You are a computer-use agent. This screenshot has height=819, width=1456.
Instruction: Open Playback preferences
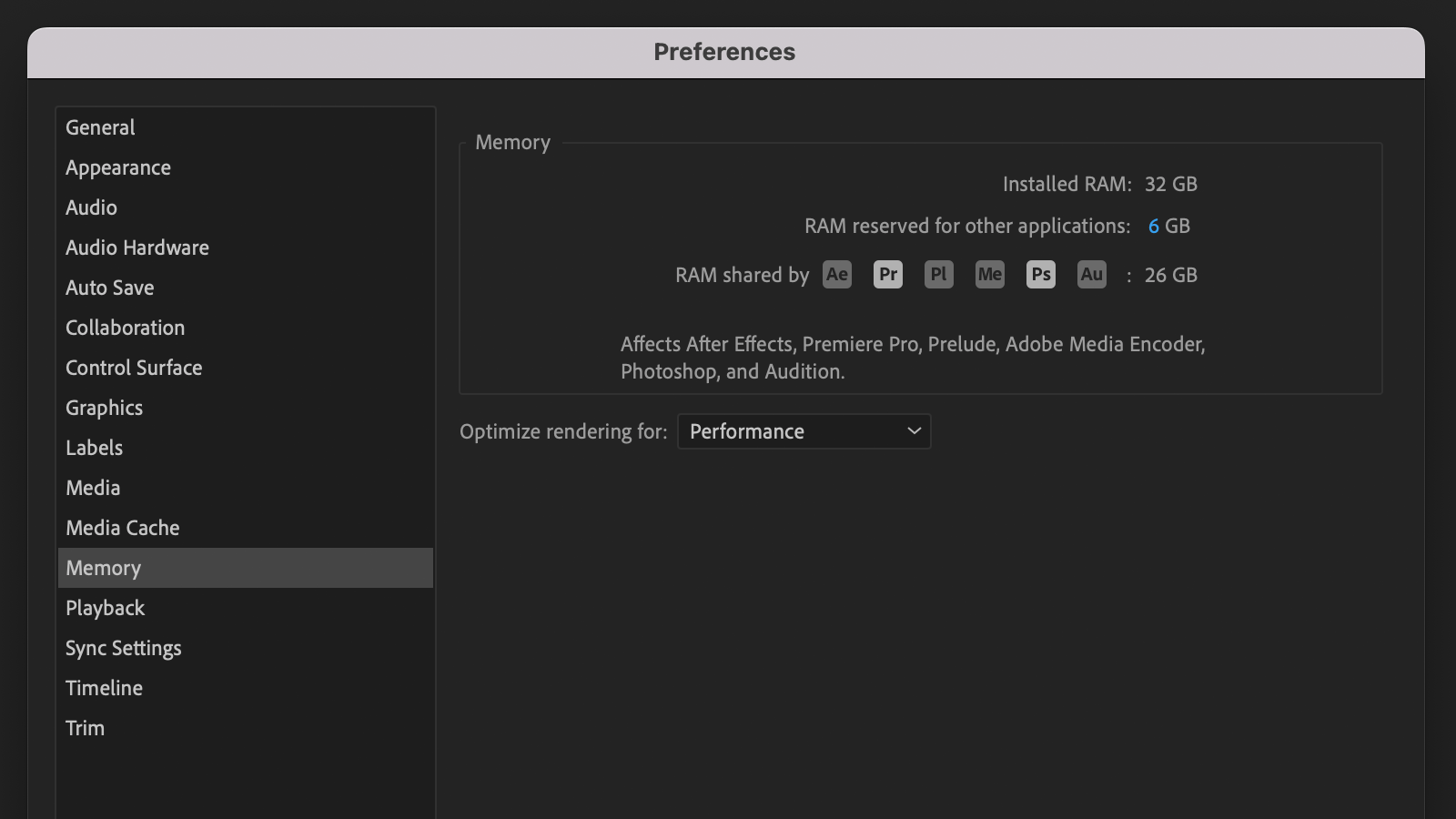click(x=105, y=608)
